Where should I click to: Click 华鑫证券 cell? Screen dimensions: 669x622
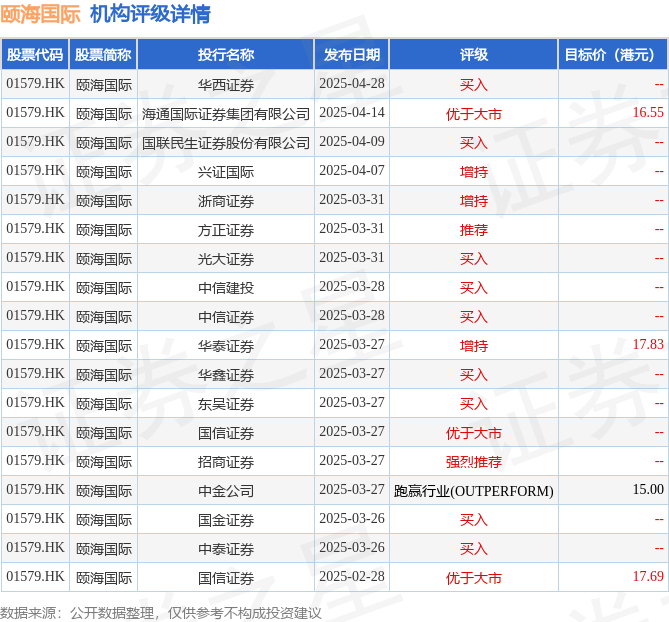[x=226, y=375]
